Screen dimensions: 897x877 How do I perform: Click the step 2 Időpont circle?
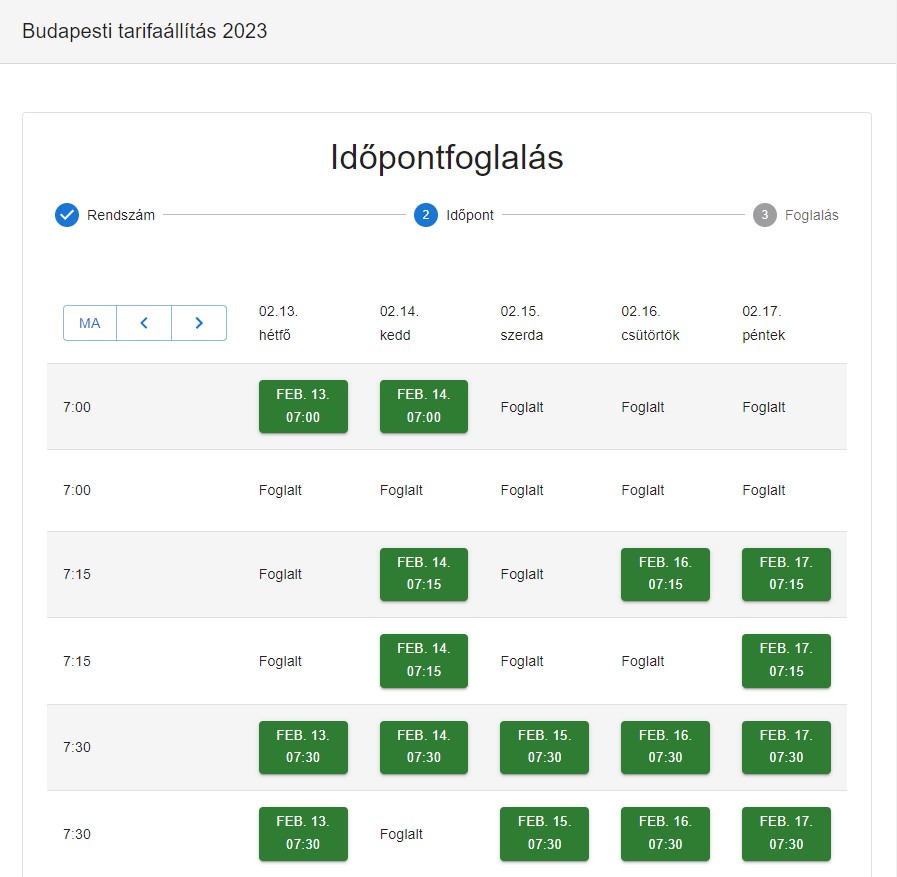point(426,215)
